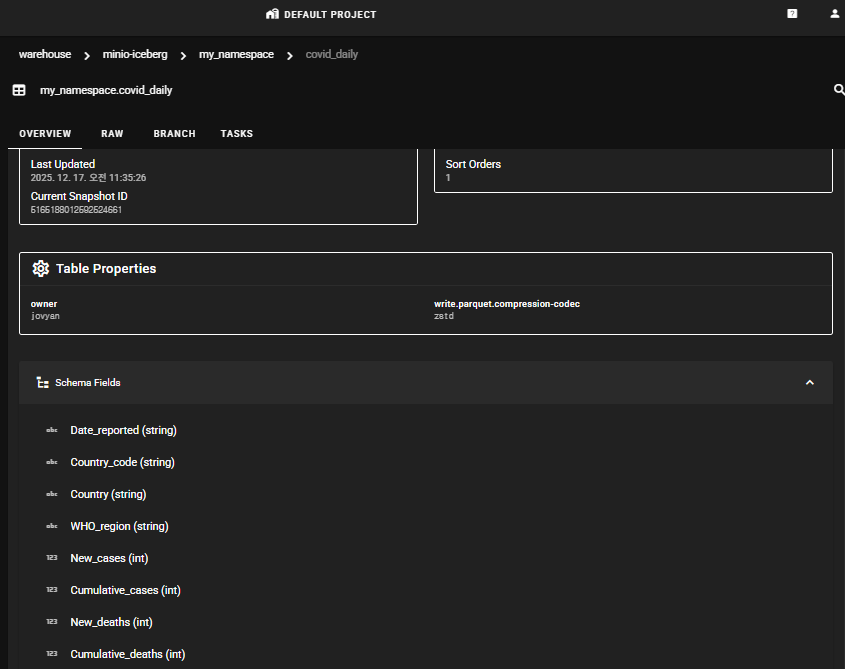Open the user account icon
This screenshot has width=845, height=669.
click(835, 14)
